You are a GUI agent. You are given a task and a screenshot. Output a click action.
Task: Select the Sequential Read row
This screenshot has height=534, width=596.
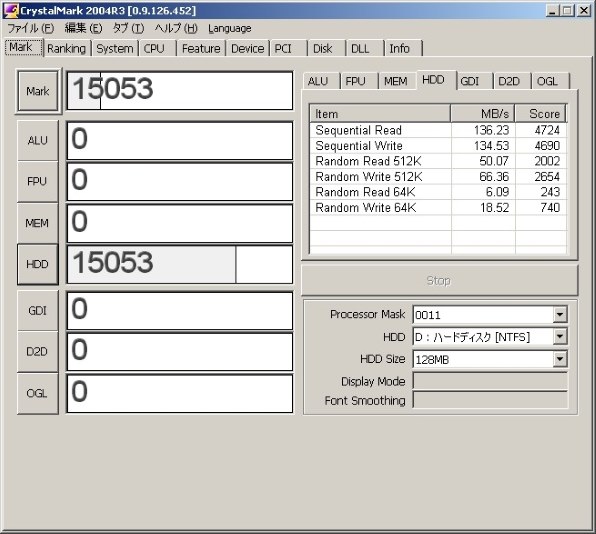tap(438, 130)
